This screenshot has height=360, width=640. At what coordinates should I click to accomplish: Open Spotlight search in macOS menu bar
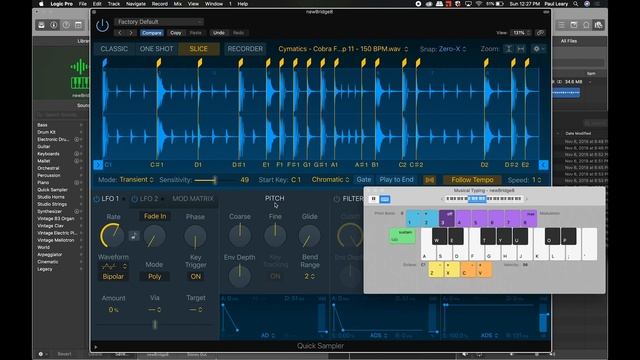click(x=576, y=4)
